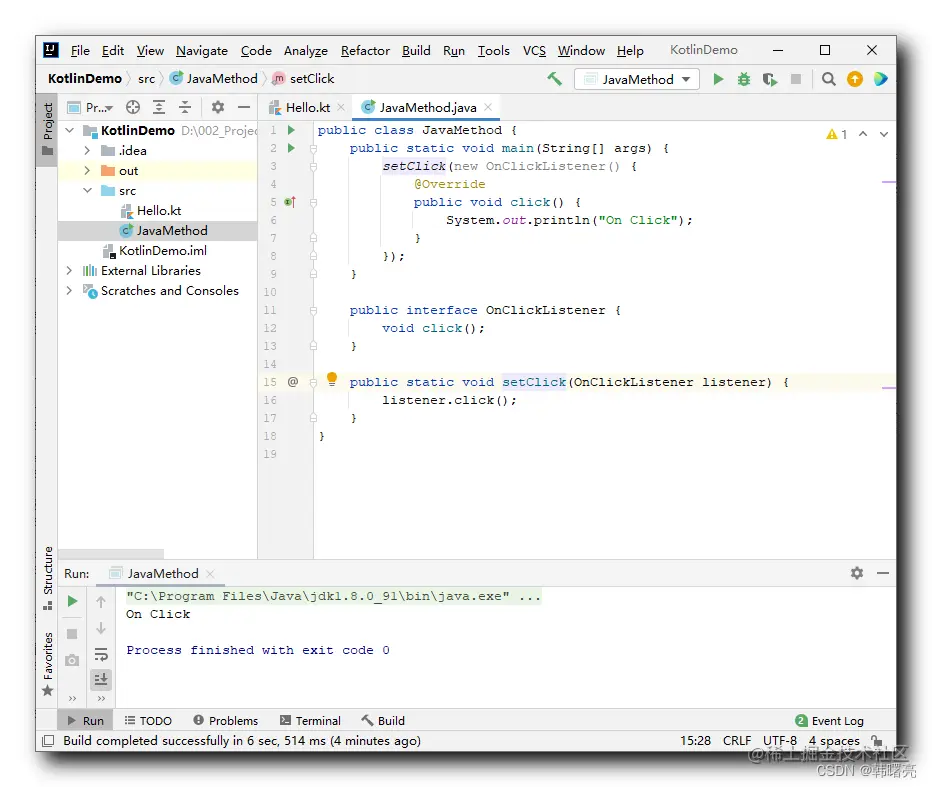
Task: Toggle tool window bars square in status bar
Action: pos(48,741)
